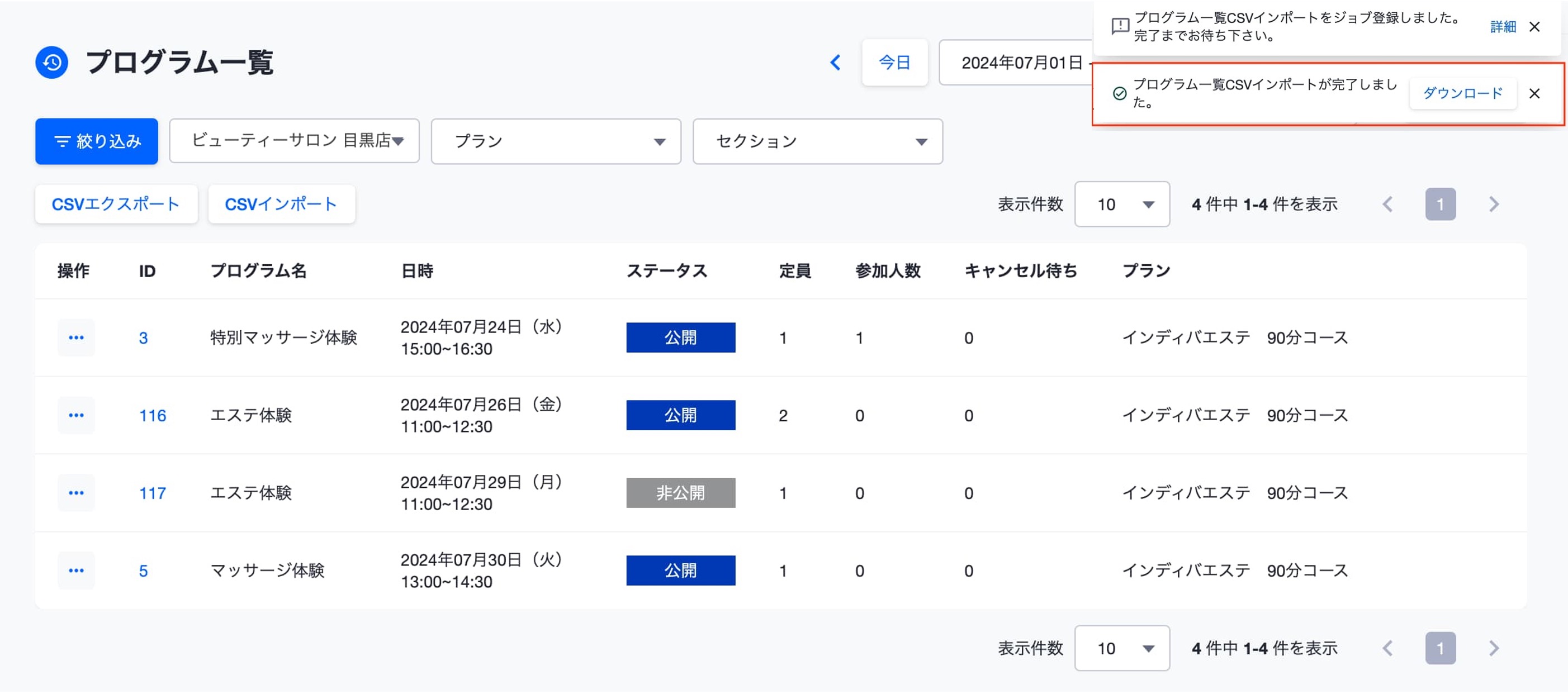Viewport: 1568px width, 694px height.
Task: Click the 日時 column header
Action: tap(417, 271)
